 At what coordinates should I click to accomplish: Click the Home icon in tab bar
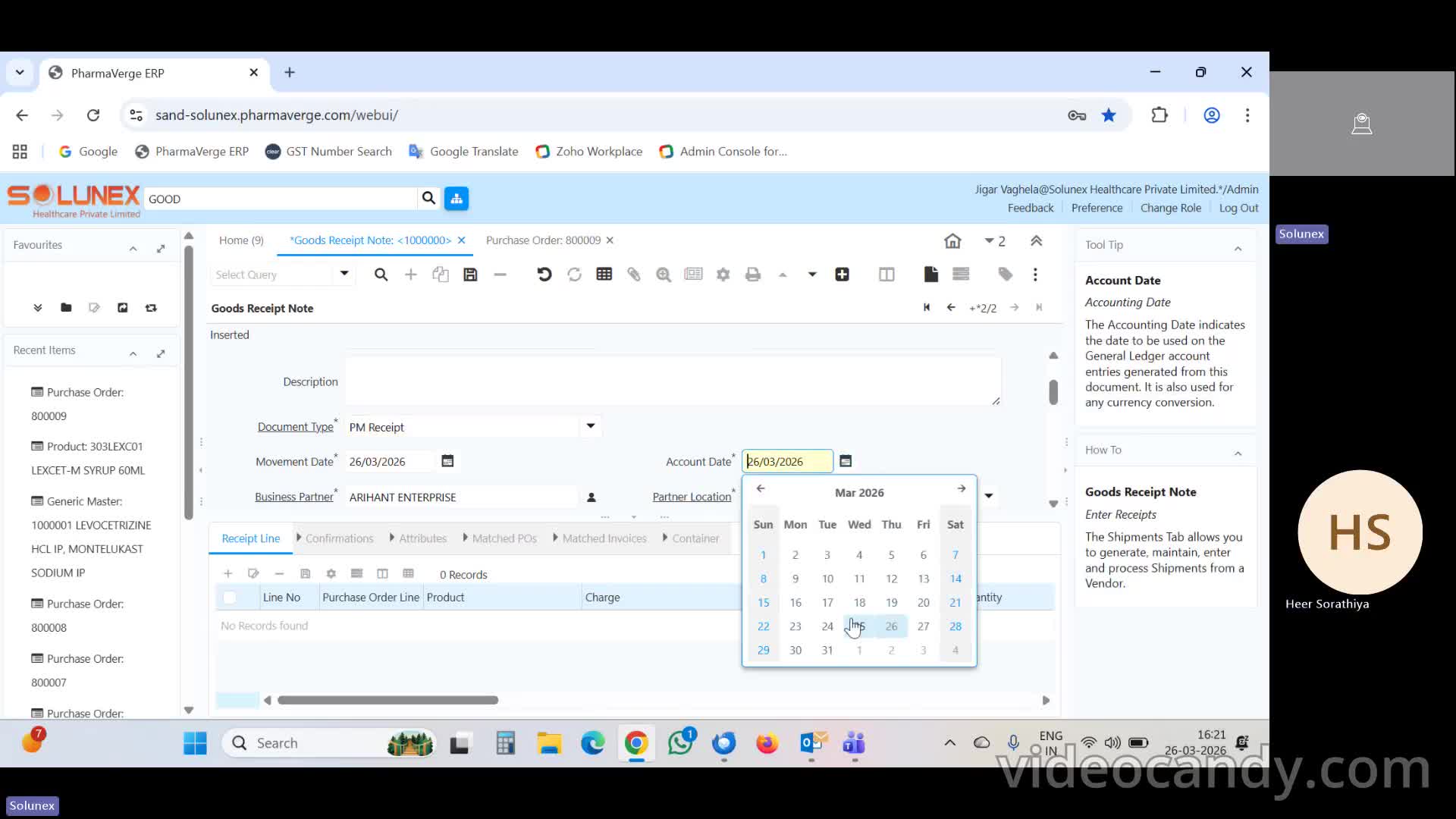point(952,241)
